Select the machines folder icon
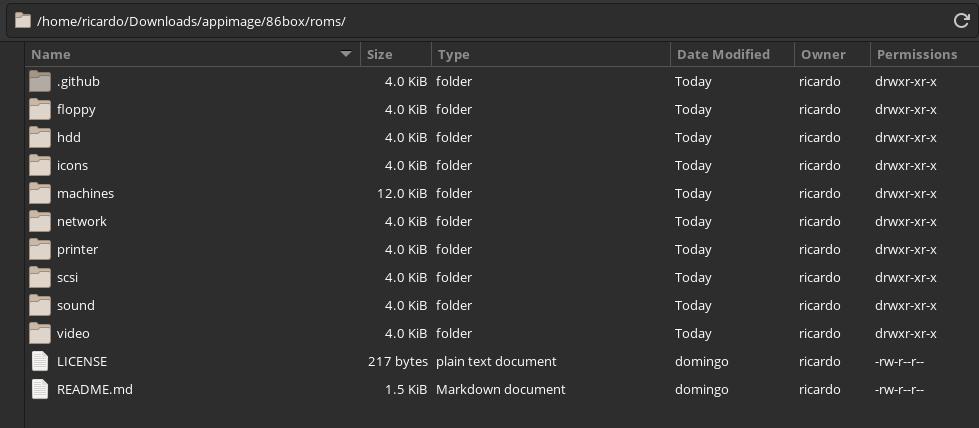 coord(40,194)
